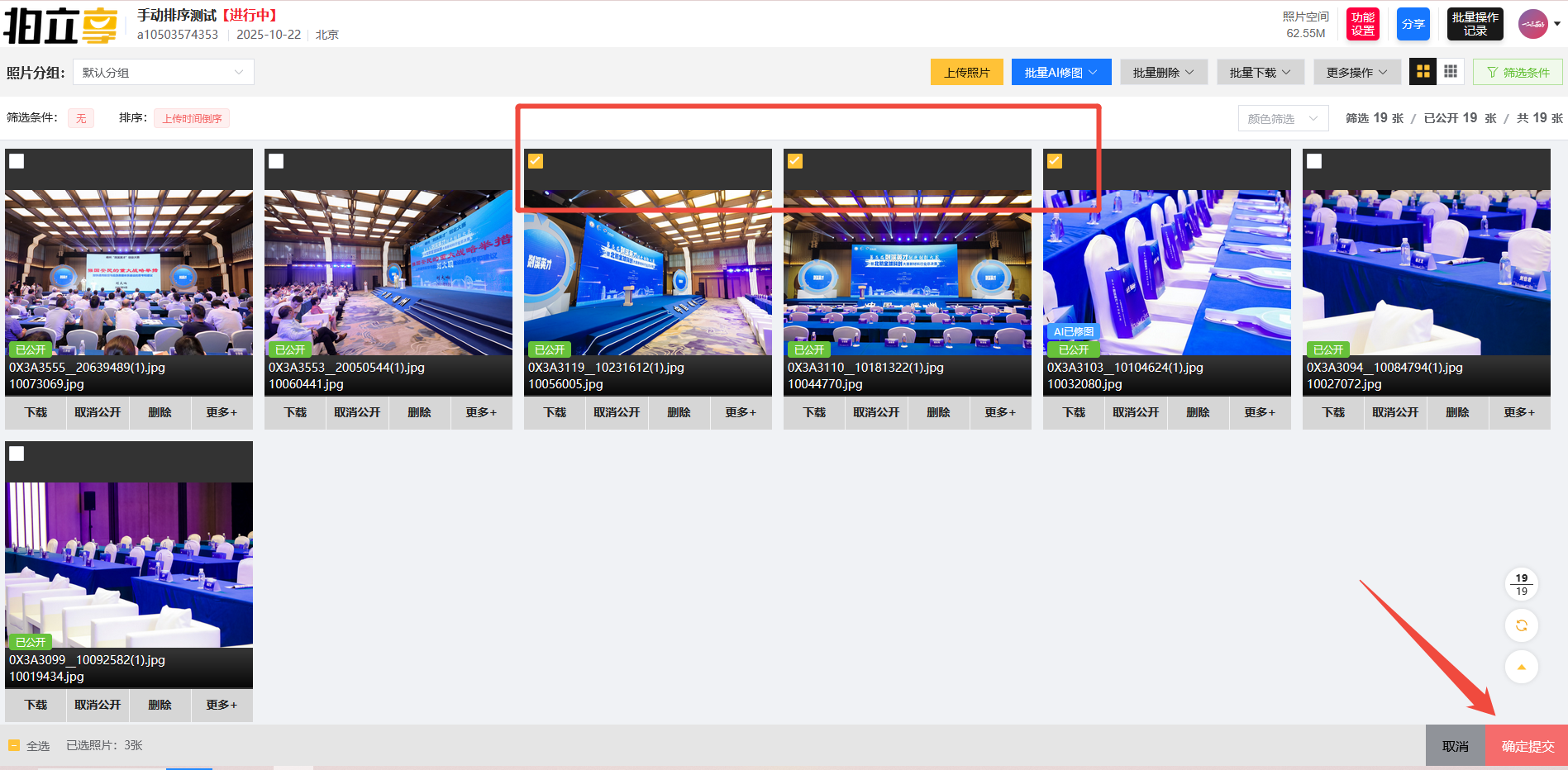Open 批量操作记录 black icon

pyautogui.click(x=1475, y=24)
